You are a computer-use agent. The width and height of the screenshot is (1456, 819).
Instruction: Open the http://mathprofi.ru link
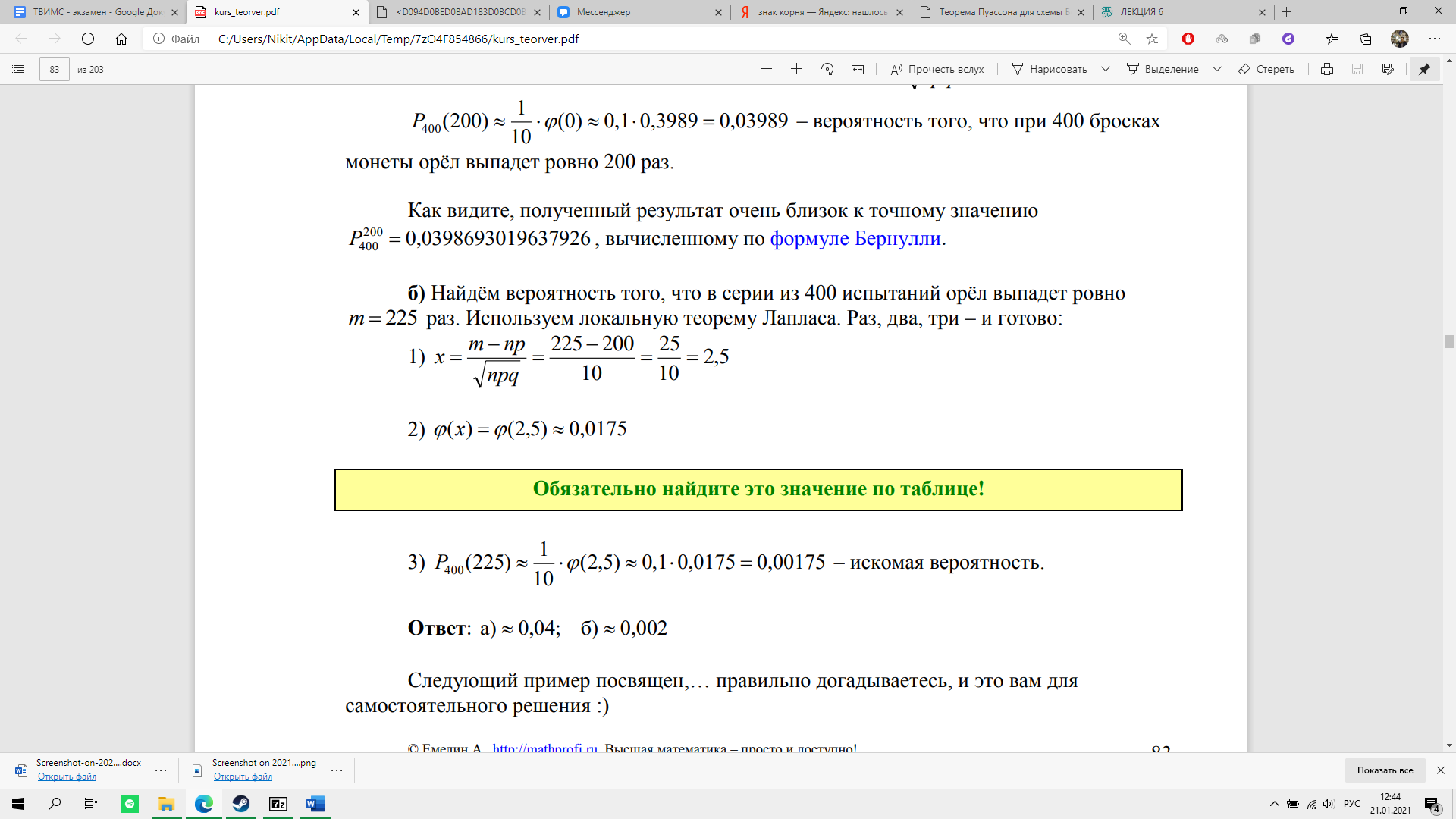[545, 748]
